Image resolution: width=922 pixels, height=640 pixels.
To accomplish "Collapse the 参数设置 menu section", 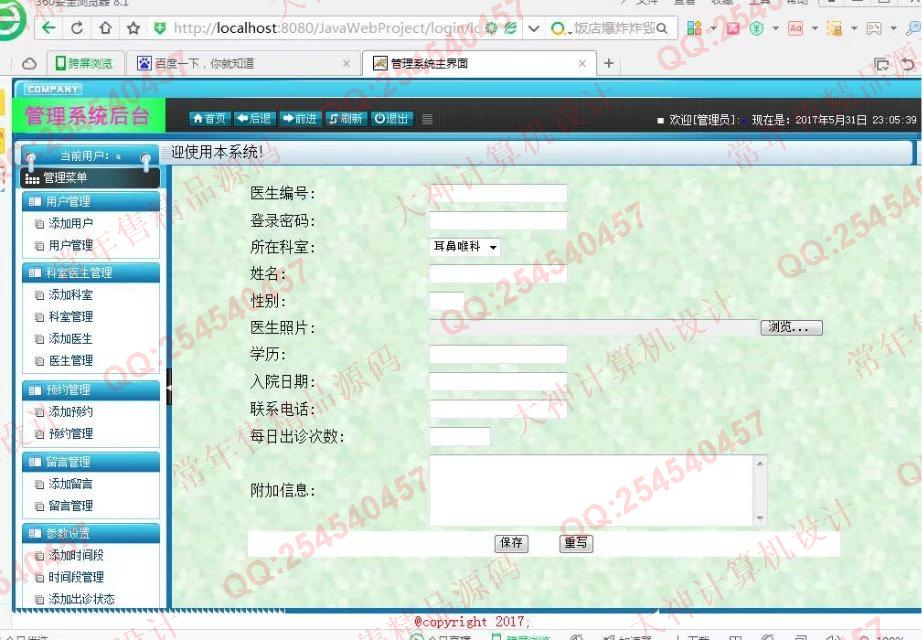I will [x=91, y=534].
